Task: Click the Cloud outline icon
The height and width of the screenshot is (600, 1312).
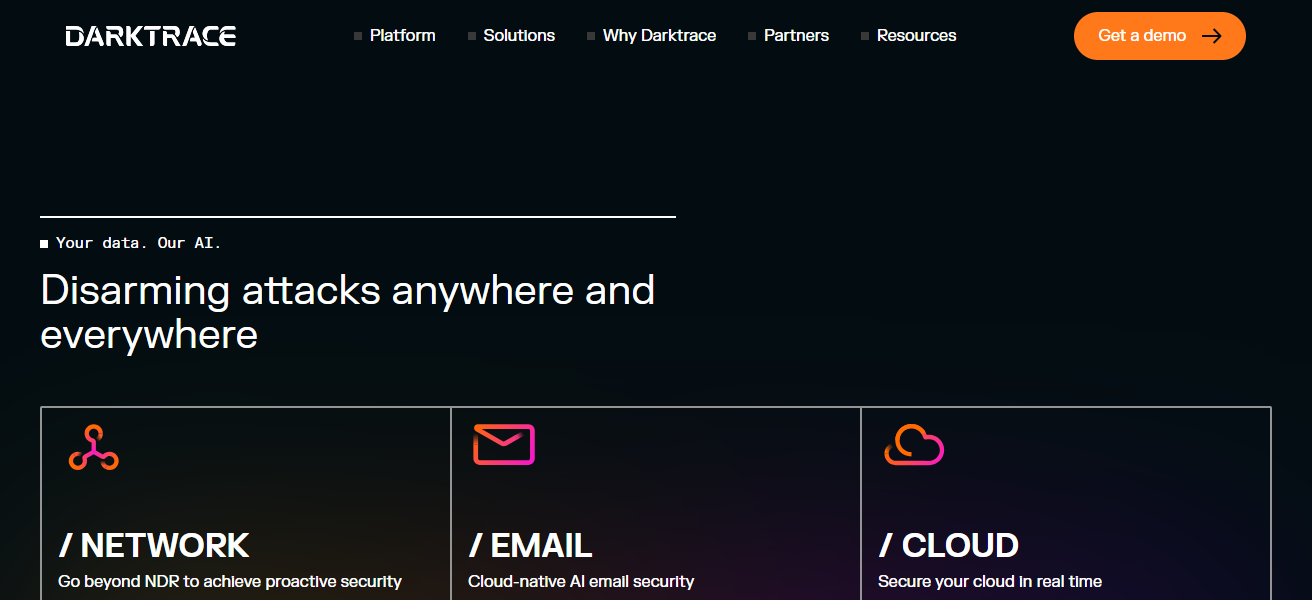Action: [914, 445]
